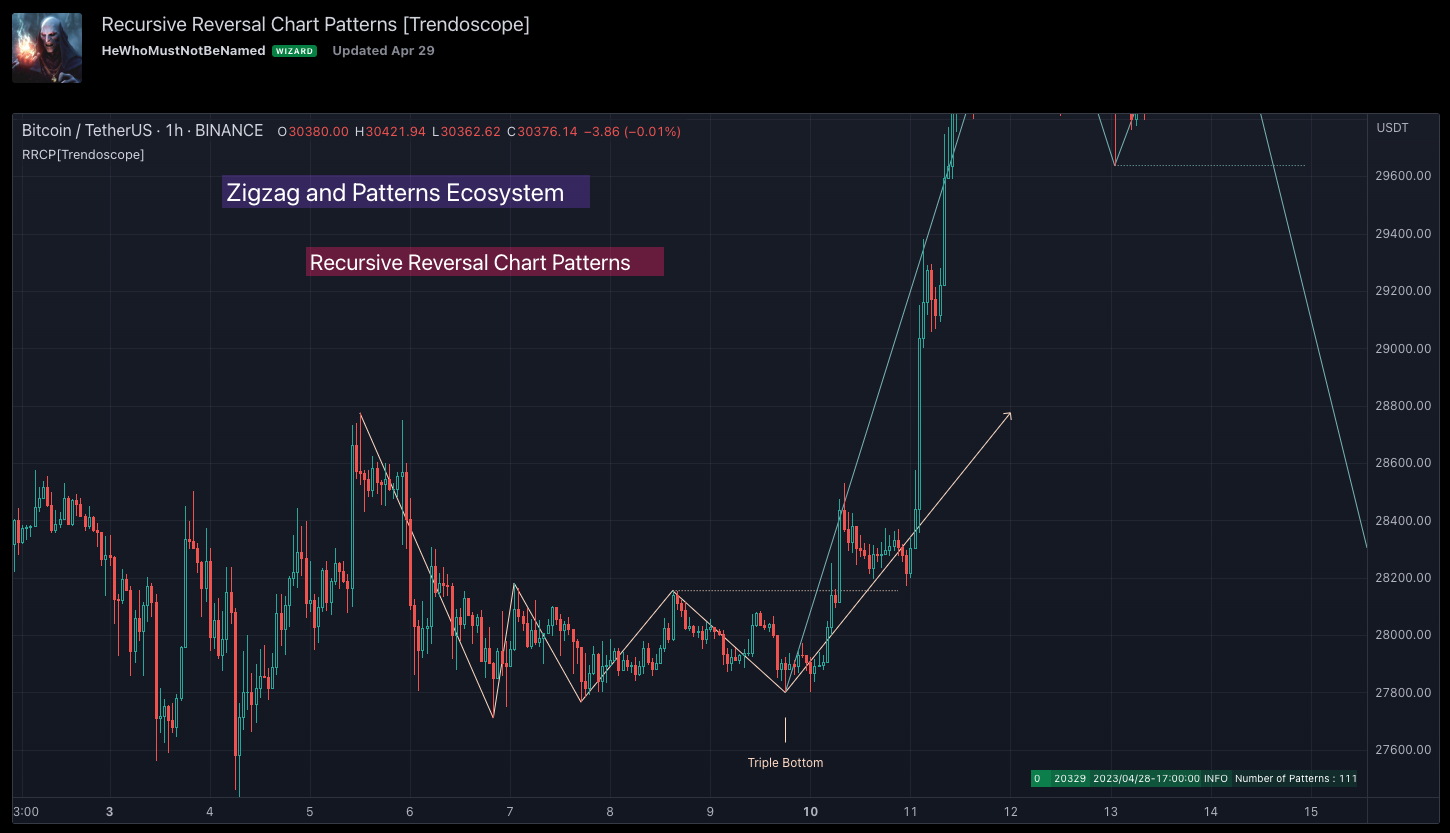Click the open price value O30380.00
This screenshot has height=833, width=1450.
point(313,131)
